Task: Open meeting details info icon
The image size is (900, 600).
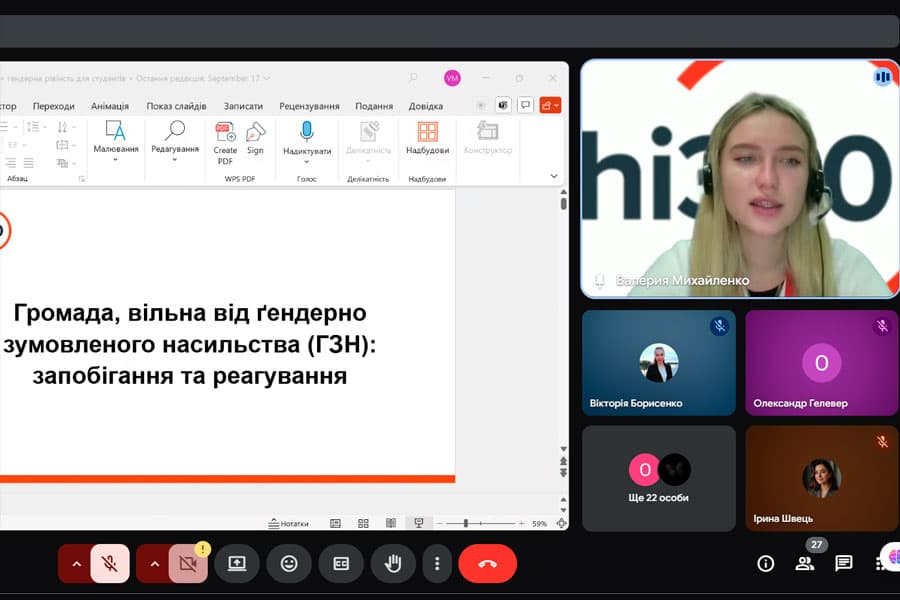Action: (766, 563)
